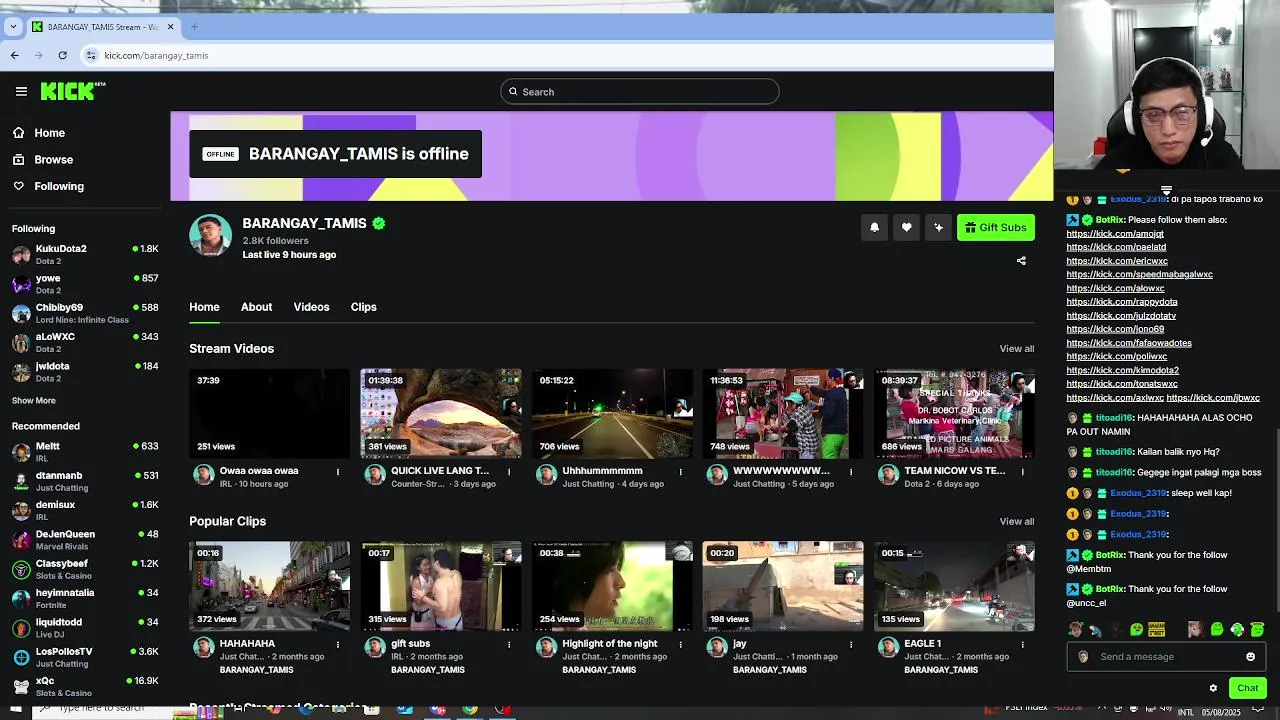Open kick.com/fafaowadotes link in chat

pos(1129,343)
